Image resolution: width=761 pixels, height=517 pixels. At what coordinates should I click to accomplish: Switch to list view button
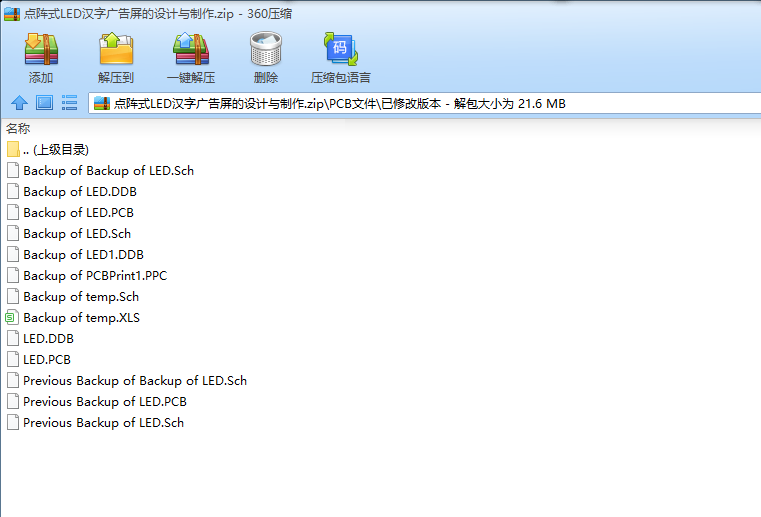69,103
